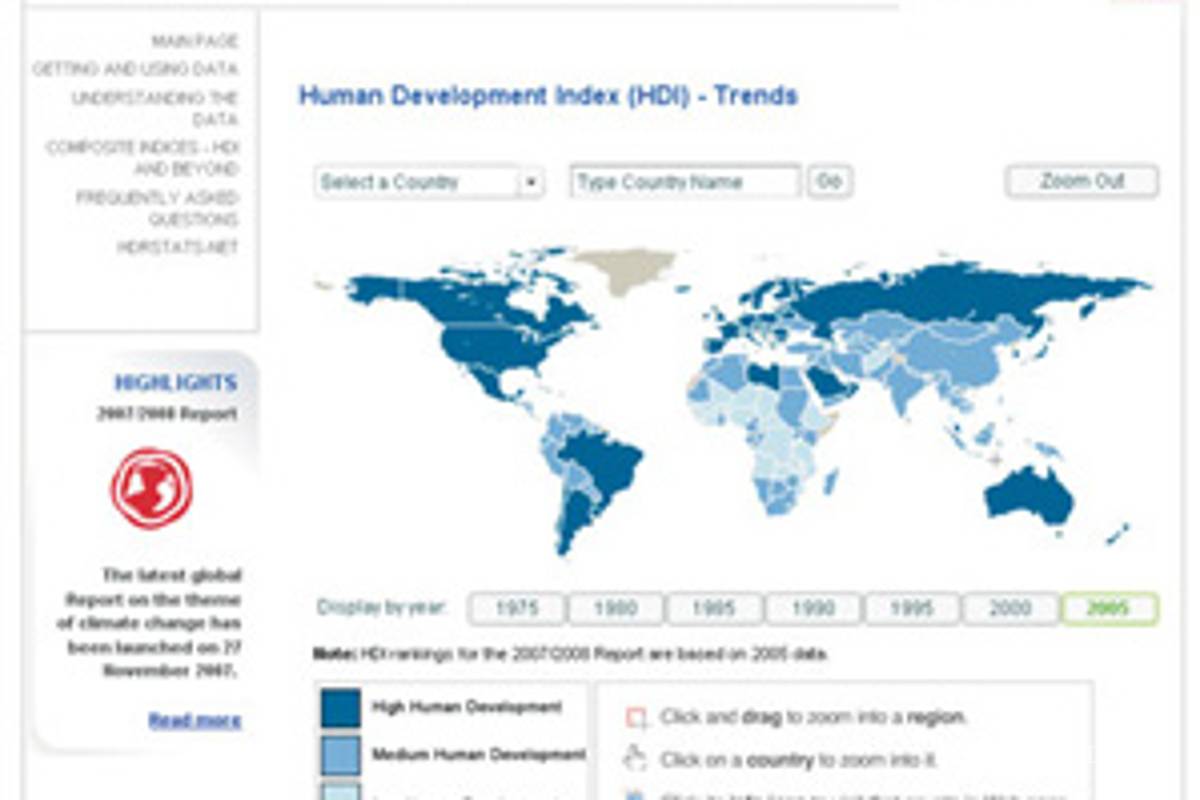Click the High Human Development color swatch
1200x800 pixels.
pos(340,708)
